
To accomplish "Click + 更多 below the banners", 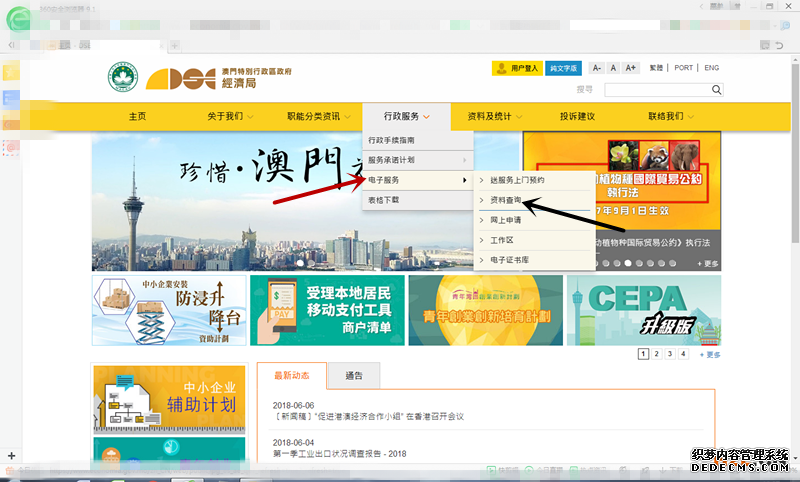I will point(710,354).
